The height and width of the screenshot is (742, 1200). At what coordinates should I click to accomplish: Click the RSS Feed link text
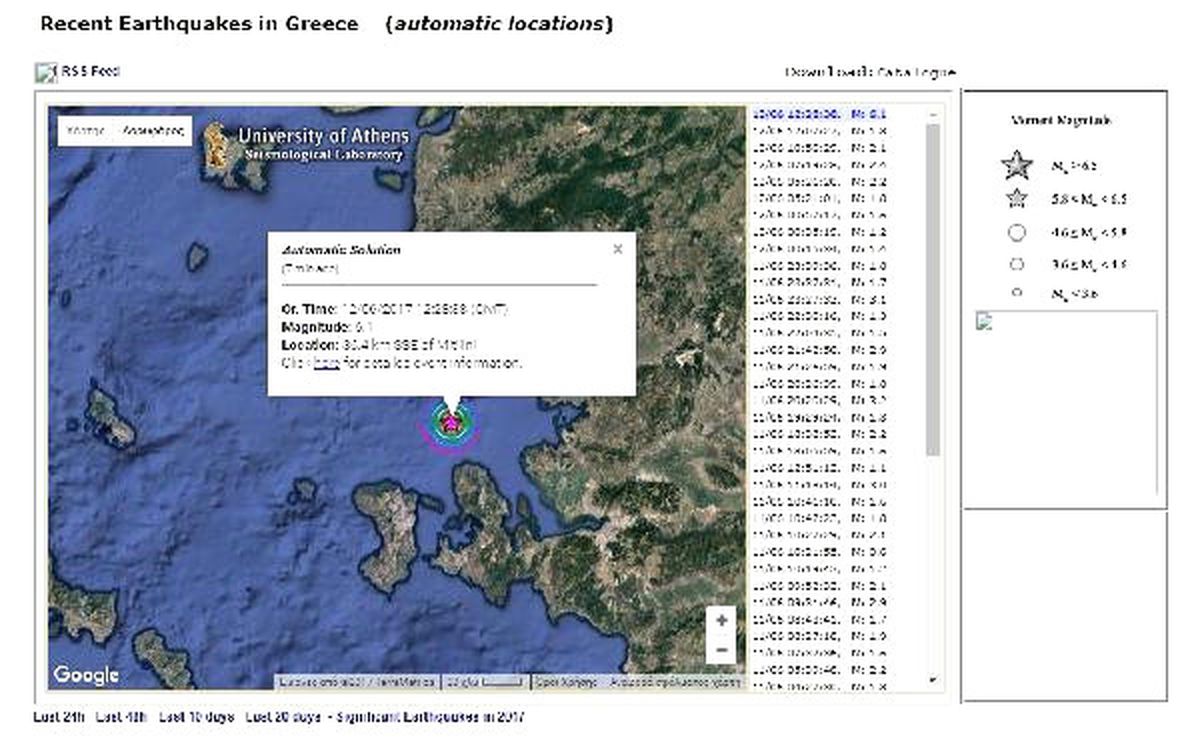91,71
